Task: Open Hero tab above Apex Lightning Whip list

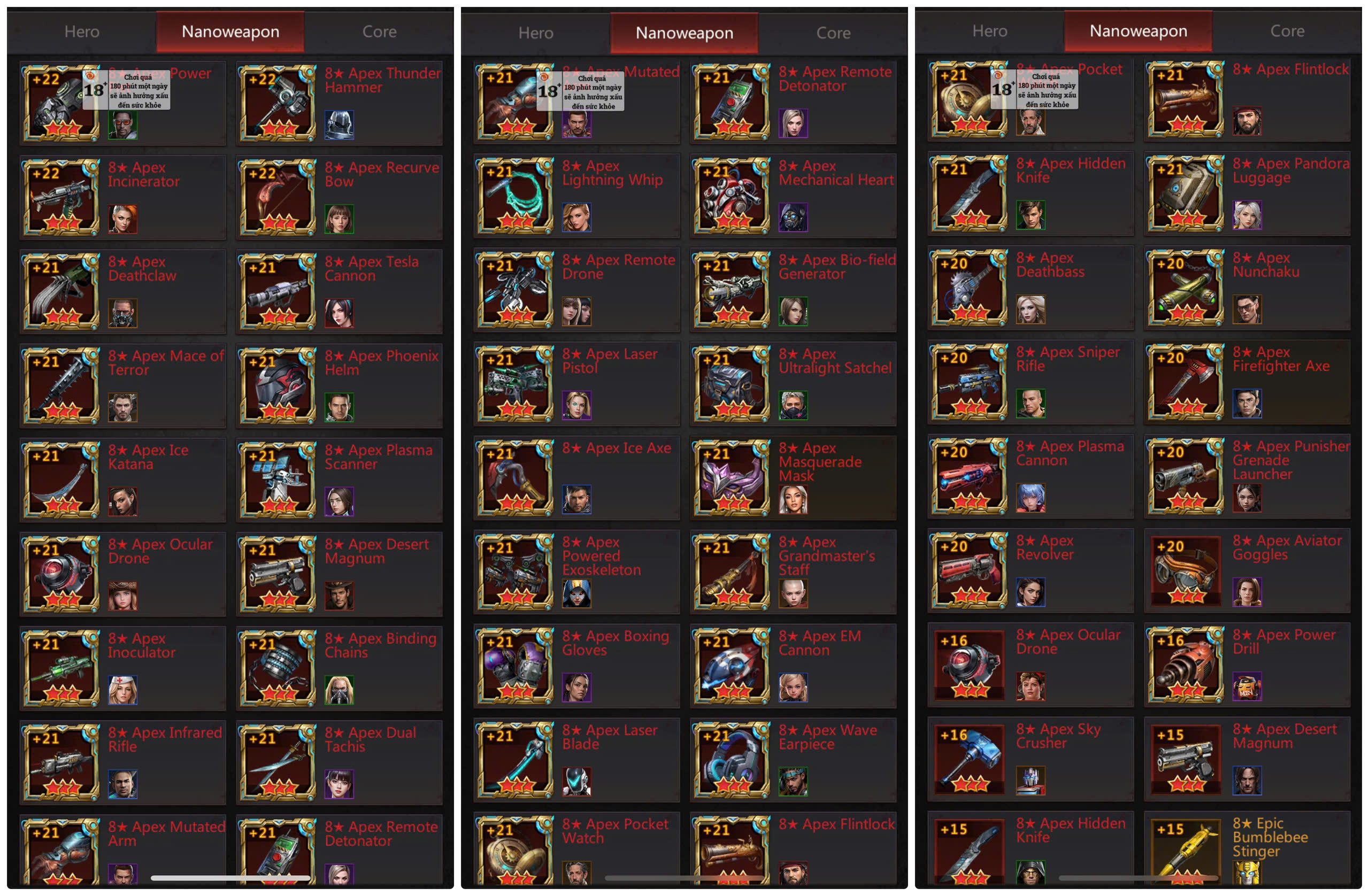Action: click(535, 33)
